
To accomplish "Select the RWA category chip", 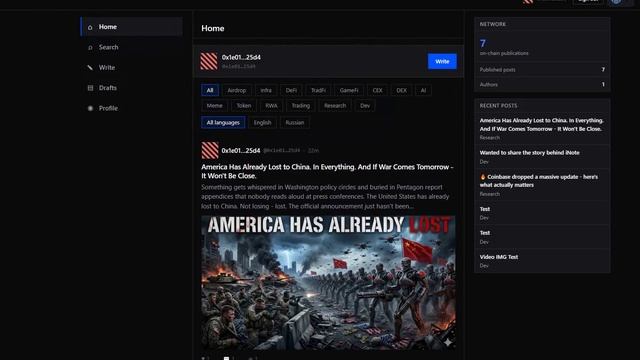I will point(271,106).
